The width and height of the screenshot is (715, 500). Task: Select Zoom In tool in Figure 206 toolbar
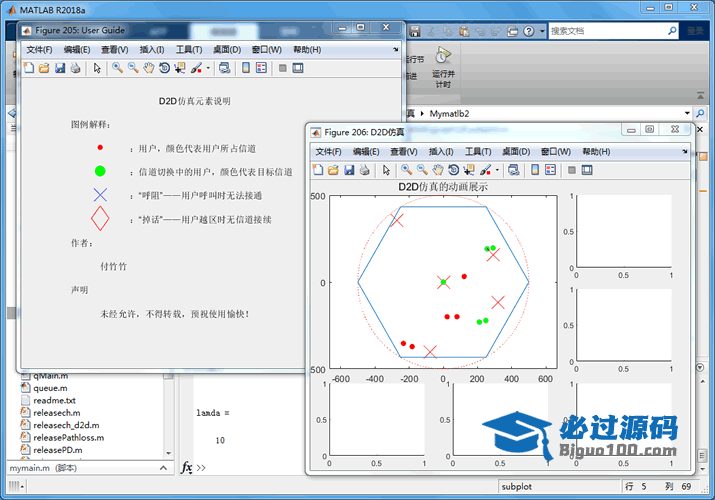click(407, 170)
